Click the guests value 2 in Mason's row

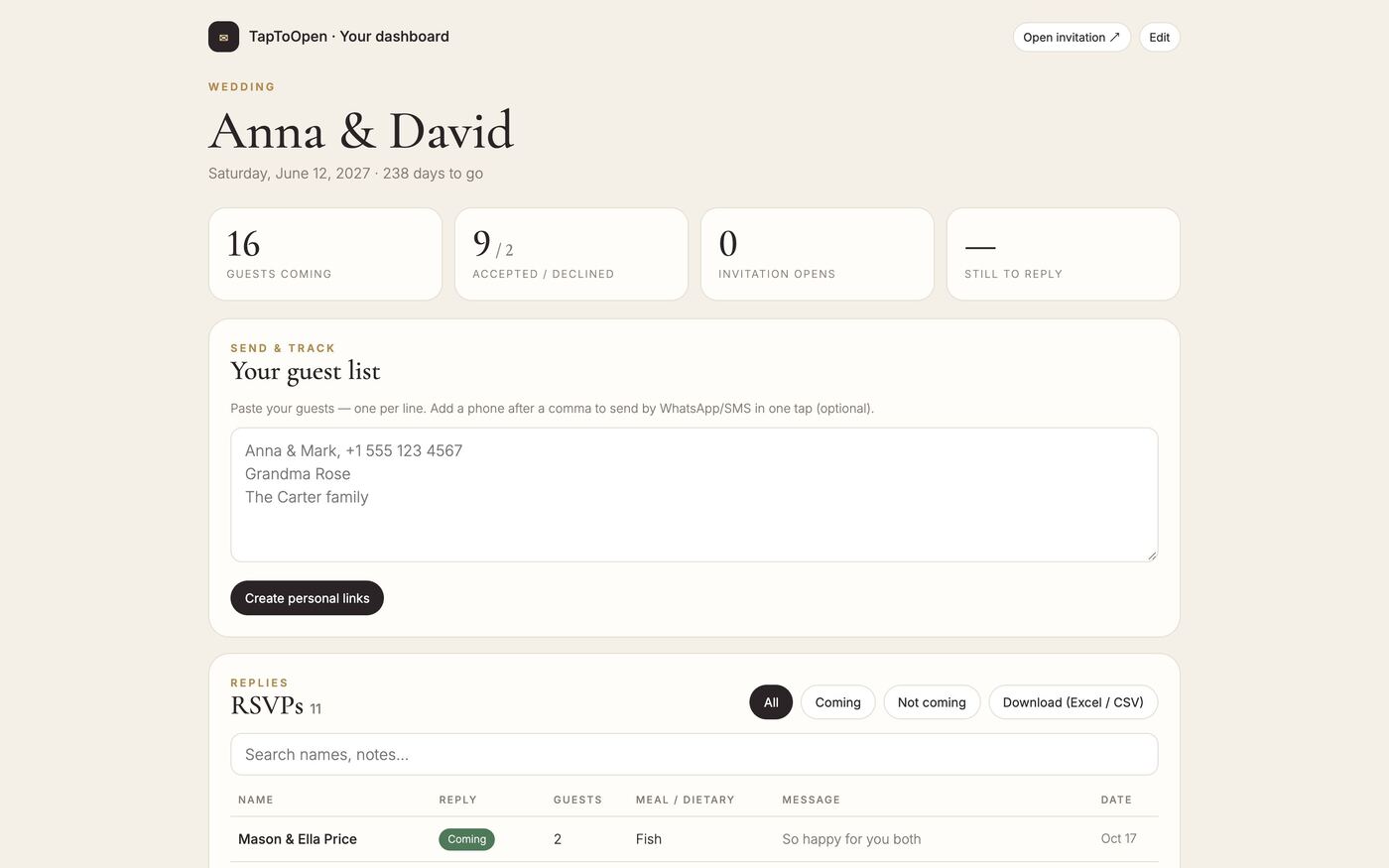558,839
